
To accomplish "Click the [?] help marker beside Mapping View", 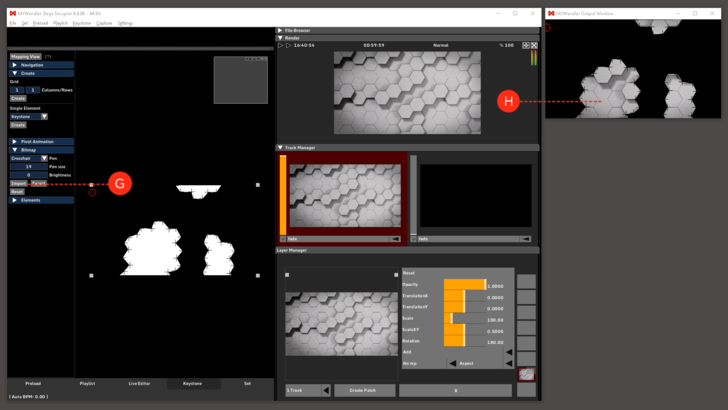I will 48,57.
